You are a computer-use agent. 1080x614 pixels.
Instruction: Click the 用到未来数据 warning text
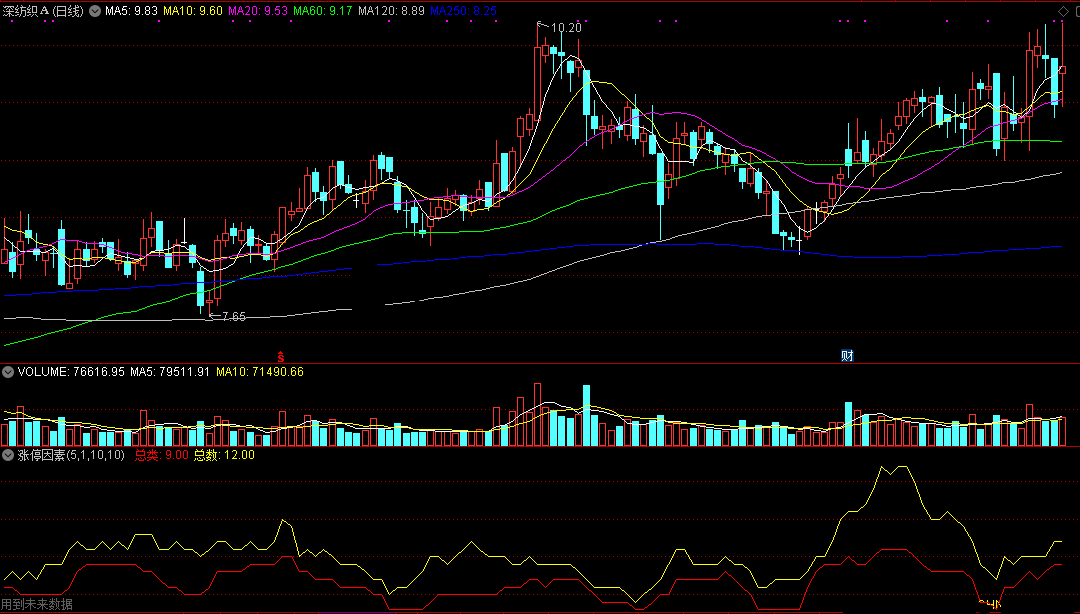point(37,605)
